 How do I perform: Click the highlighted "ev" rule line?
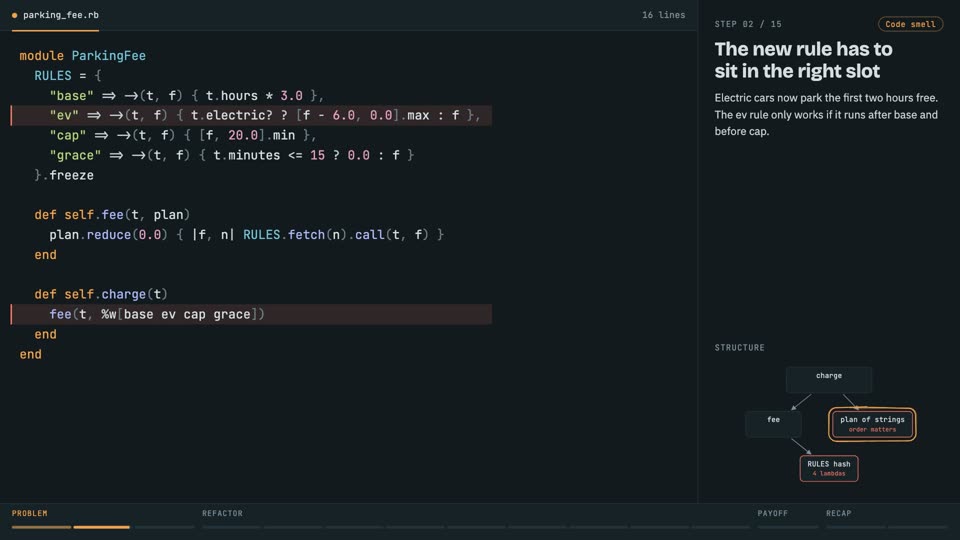[x=251, y=116]
